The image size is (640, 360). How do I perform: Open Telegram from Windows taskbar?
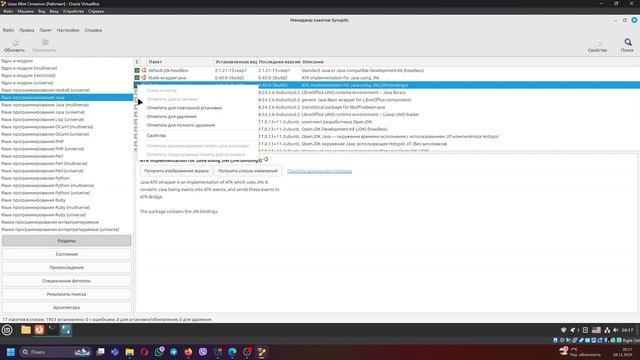(173, 352)
